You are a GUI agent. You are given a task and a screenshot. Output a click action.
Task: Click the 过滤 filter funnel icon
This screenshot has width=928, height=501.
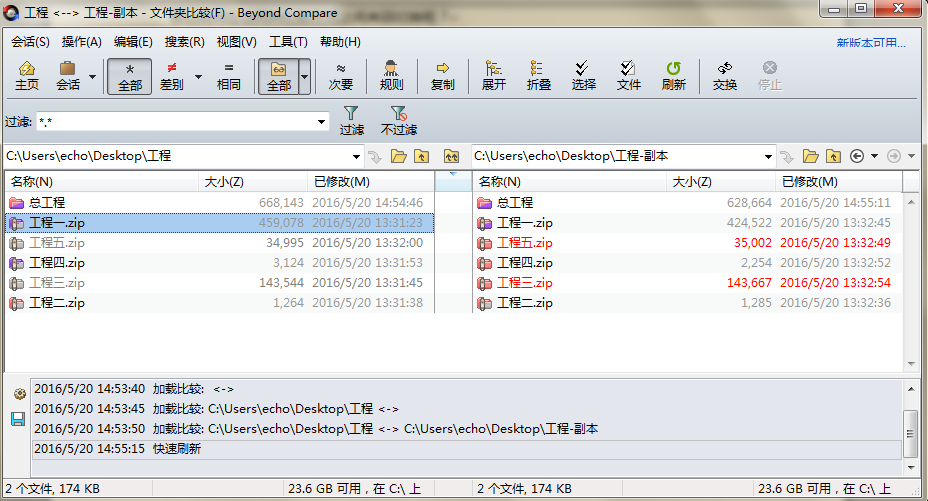[x=352, y=121]
